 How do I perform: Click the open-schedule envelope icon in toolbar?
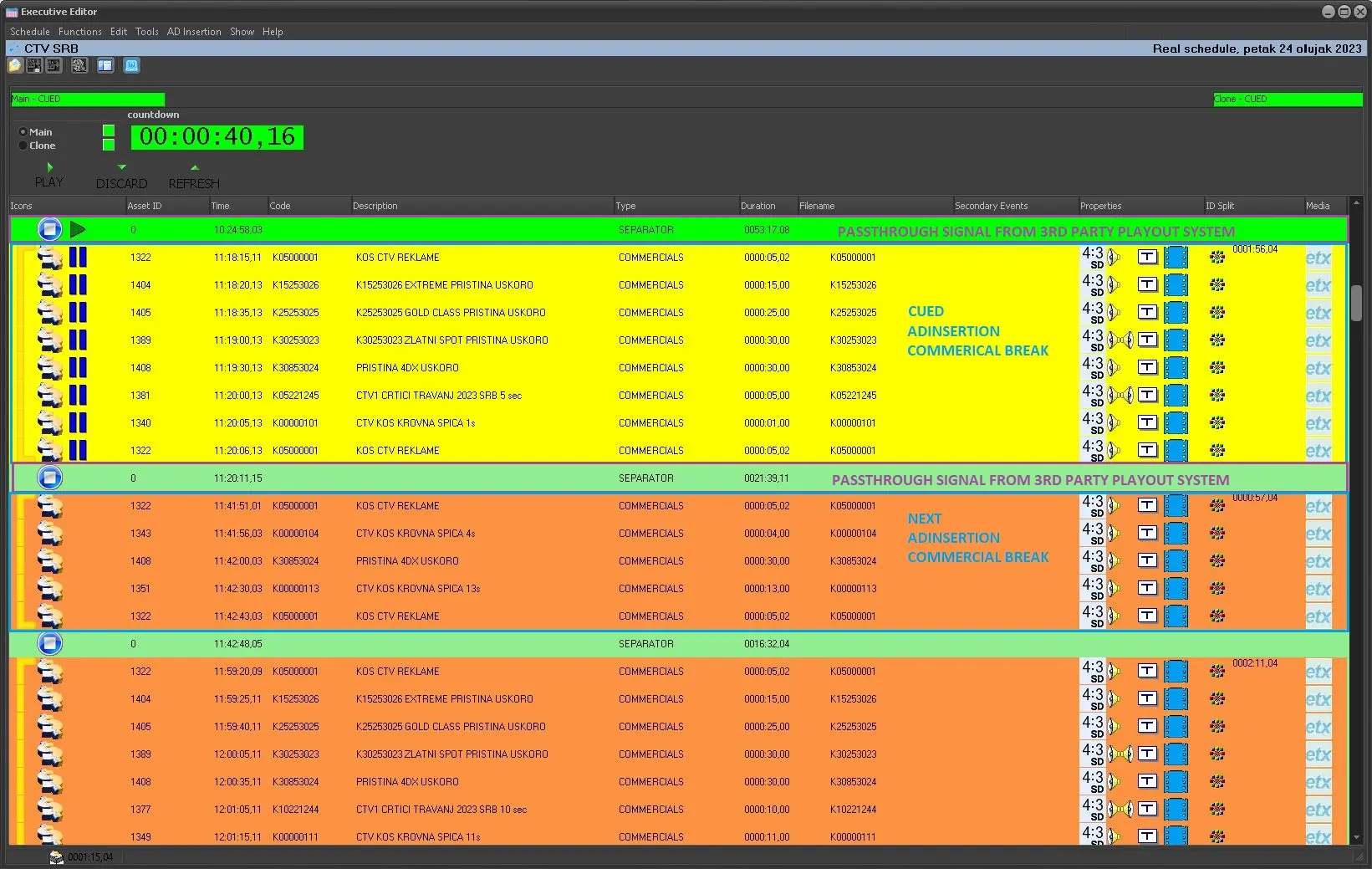click(x=15, y=65)
